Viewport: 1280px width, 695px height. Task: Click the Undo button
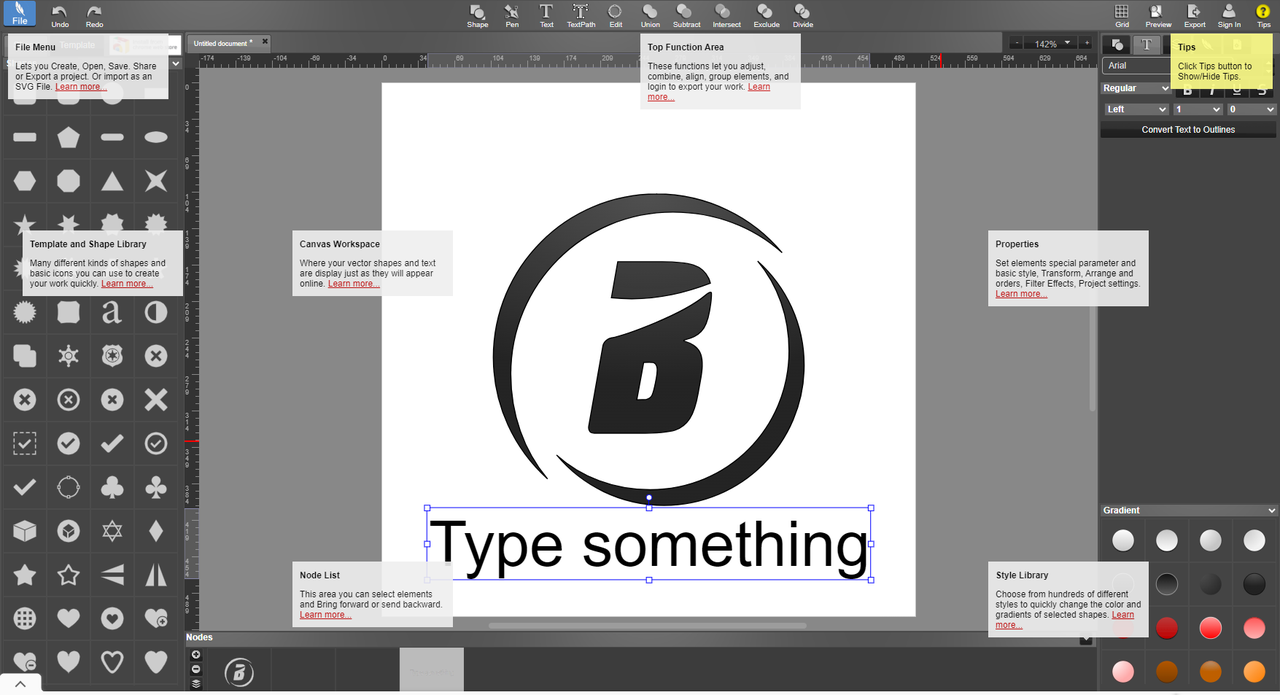(x=60, y=15)
